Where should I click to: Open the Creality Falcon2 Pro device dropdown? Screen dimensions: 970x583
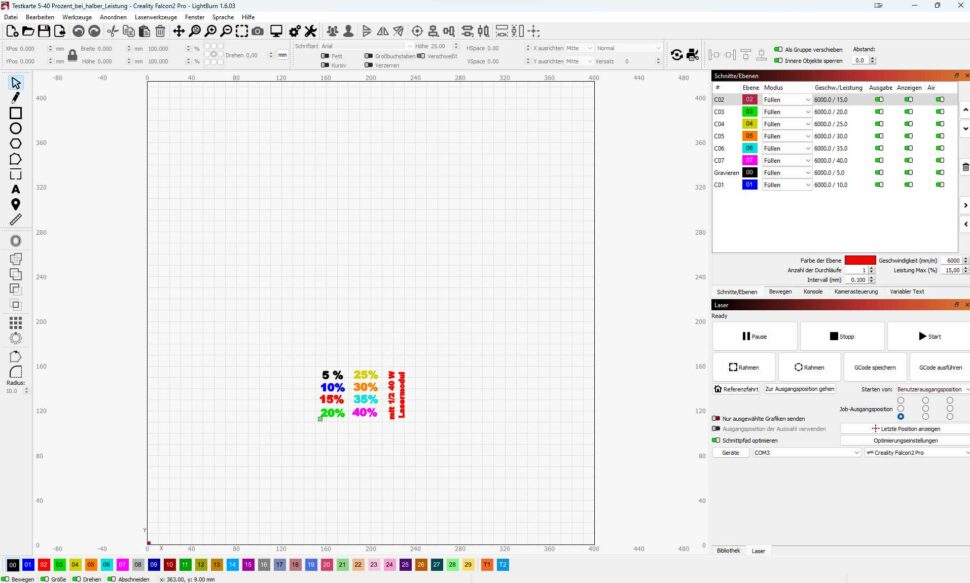[917, 452]
